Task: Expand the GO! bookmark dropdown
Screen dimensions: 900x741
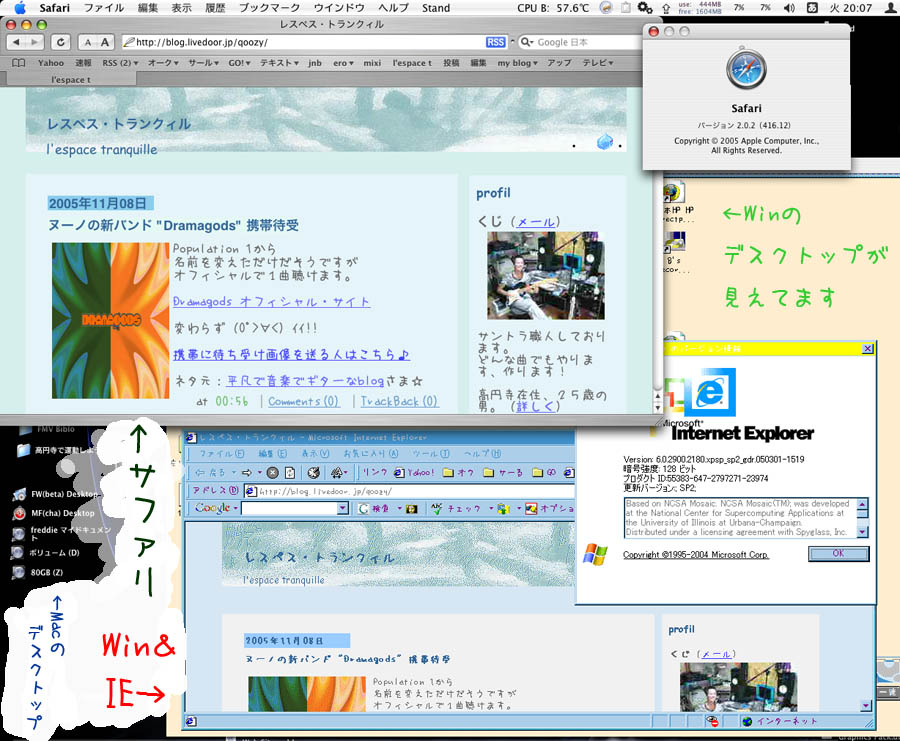Action: (x=239, y=63)
